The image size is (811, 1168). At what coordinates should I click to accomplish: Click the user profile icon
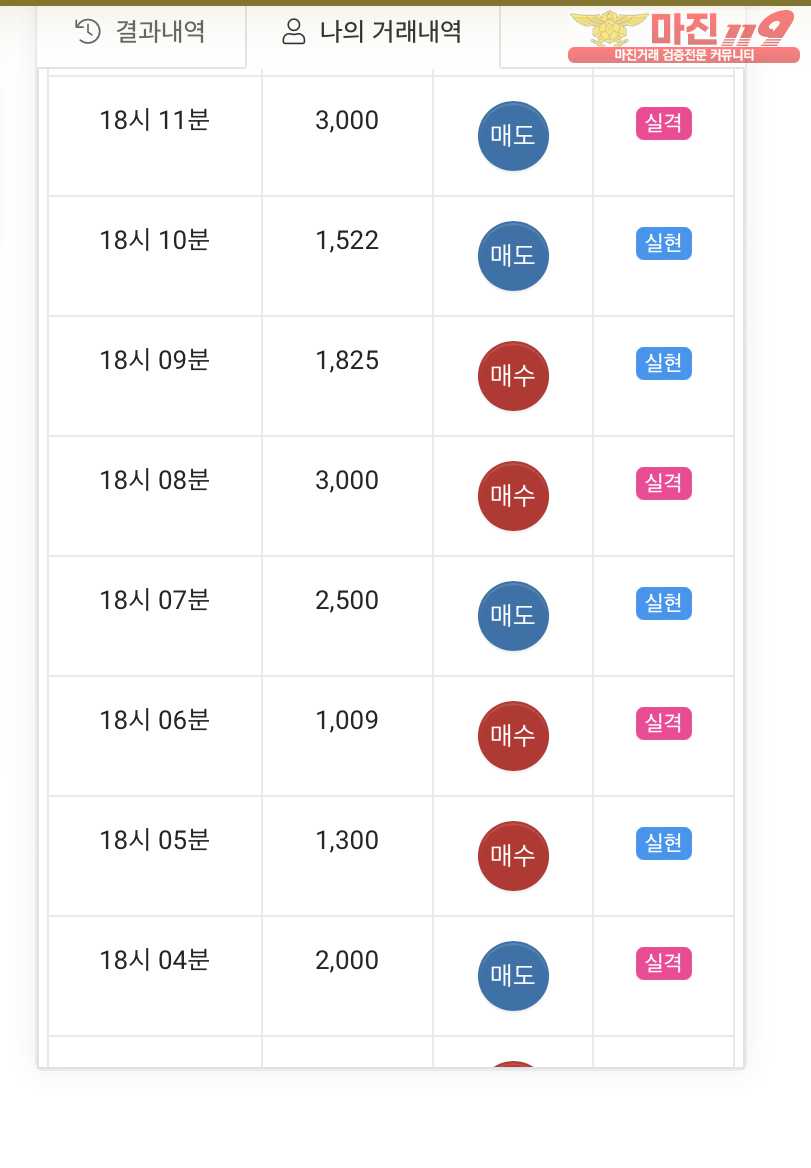click(293, 31)
